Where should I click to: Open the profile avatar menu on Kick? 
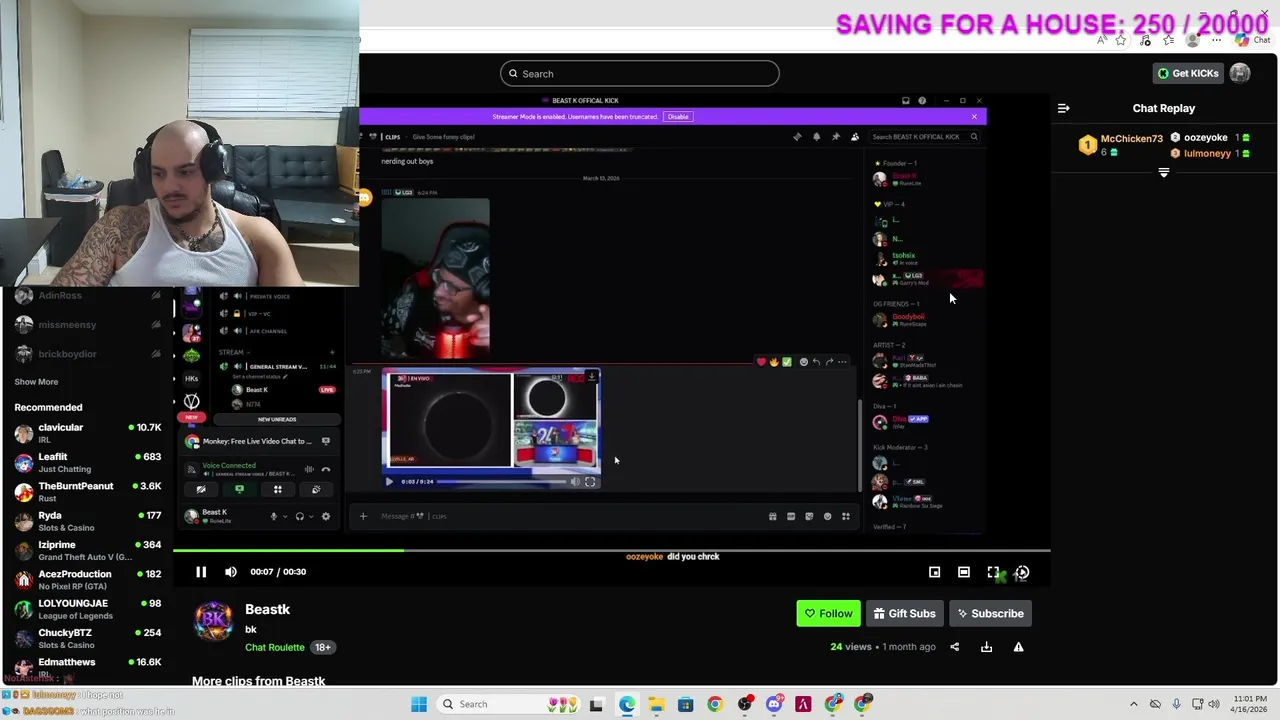click(1240, 73)
